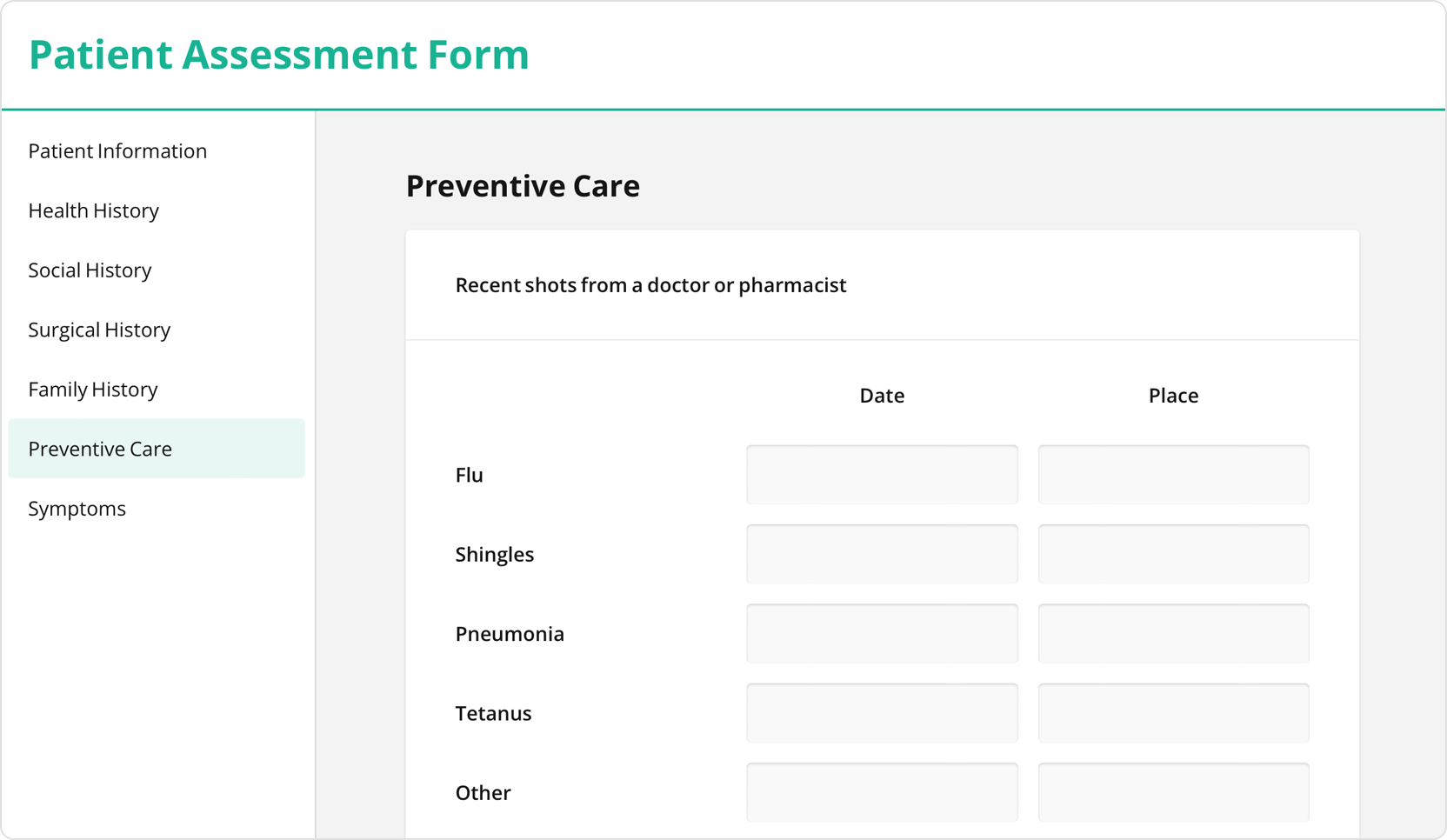
Task: Click the Tetanus Date input
Action: (881, 712)
